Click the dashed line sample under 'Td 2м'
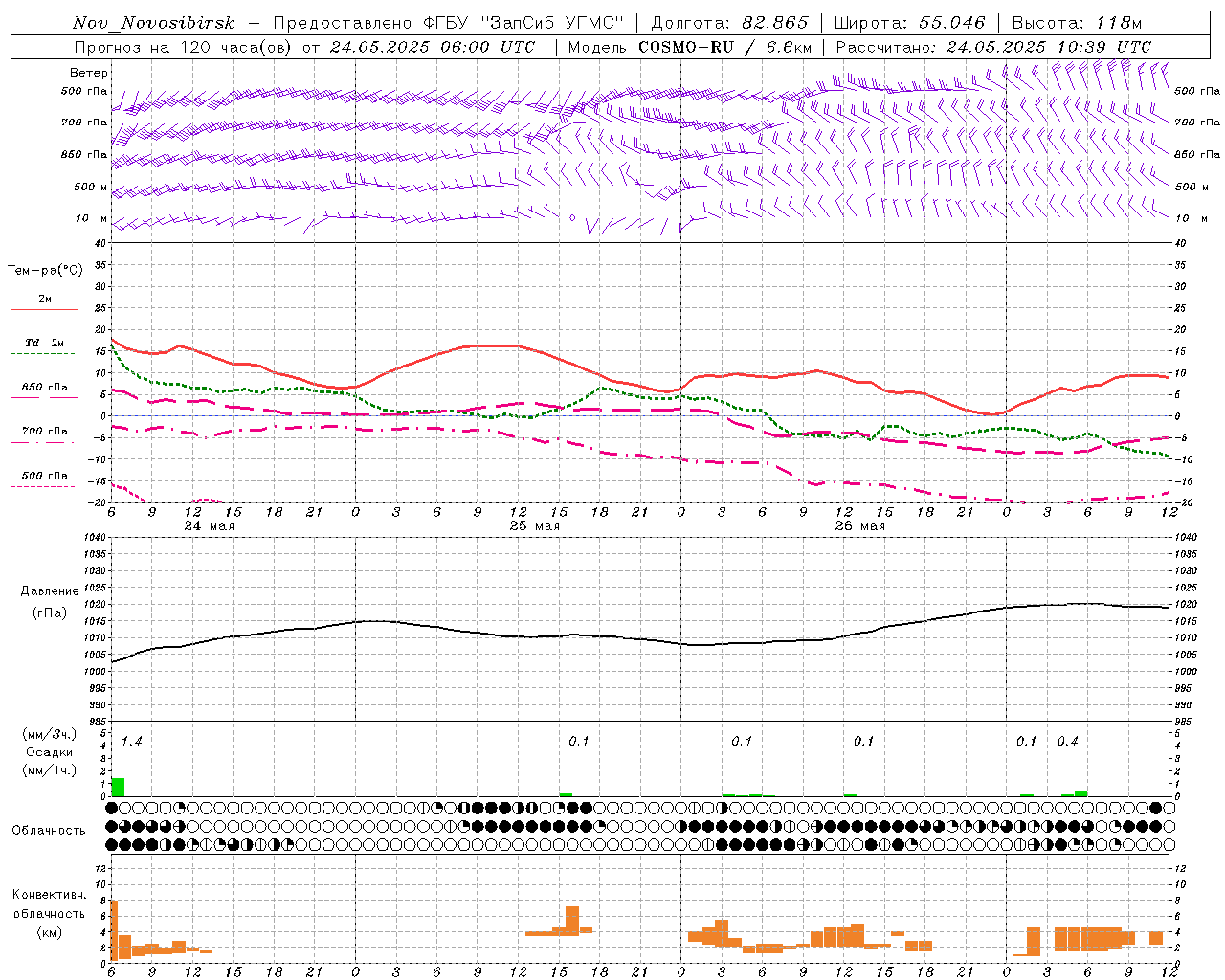 tap(43, 354)
